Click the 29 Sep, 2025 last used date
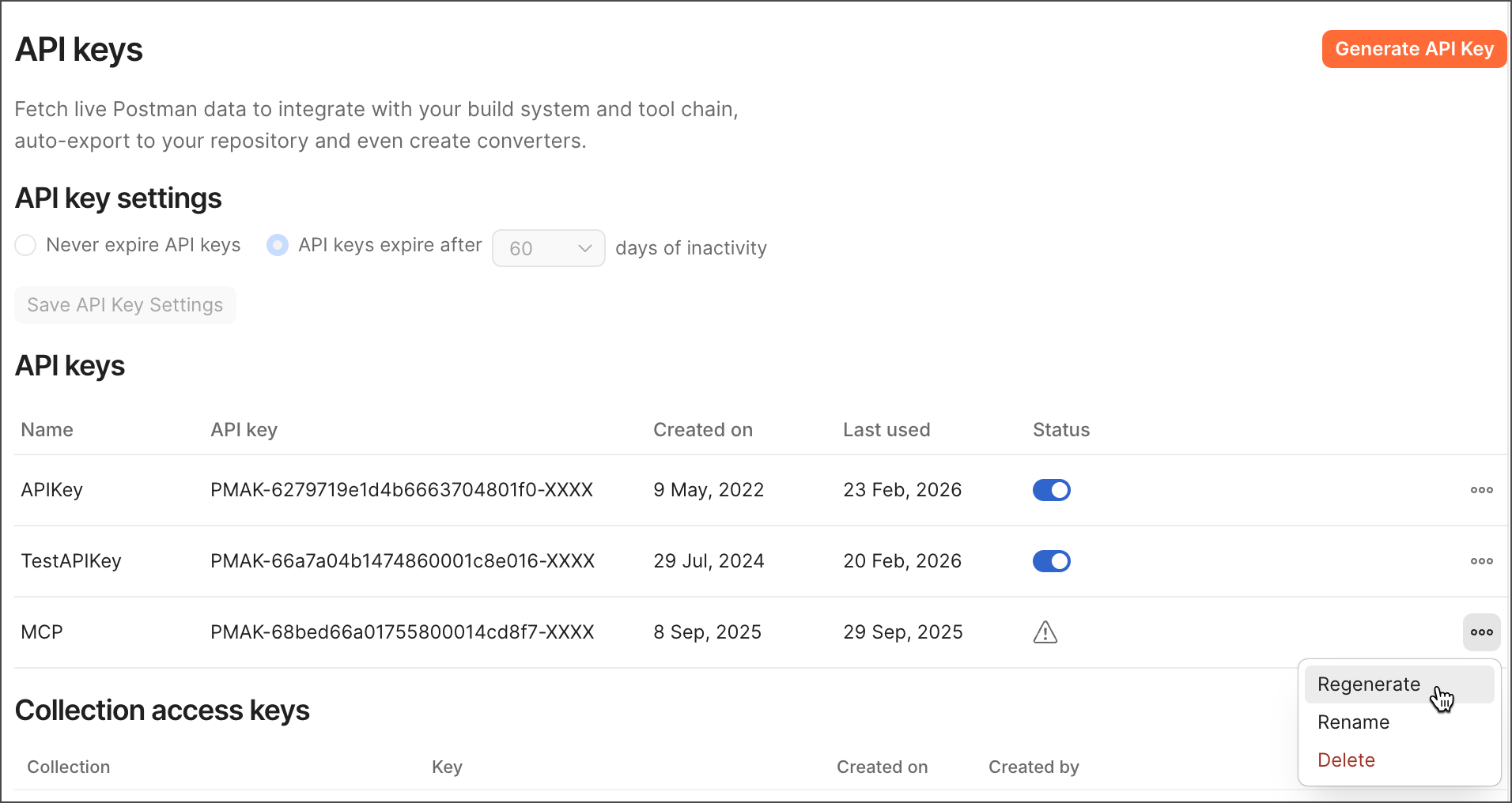This screenshot has width=1512, height=803. click(903, 632)
